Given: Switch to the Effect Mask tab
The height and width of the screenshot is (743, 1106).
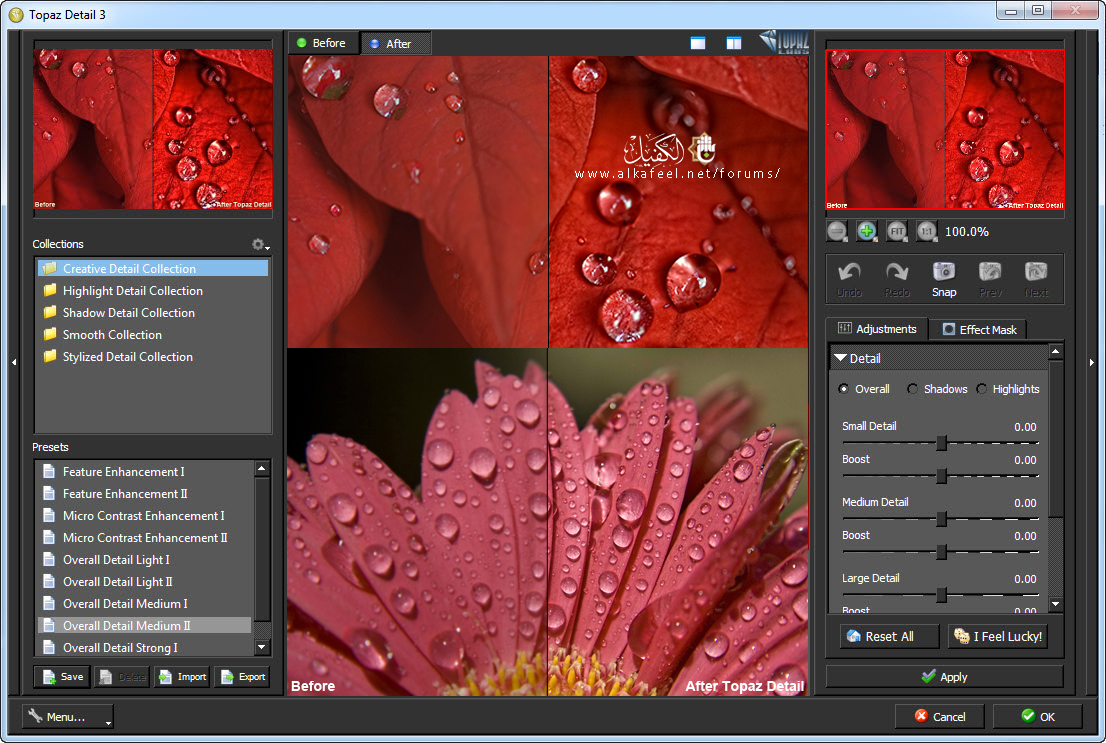Looking at the screenshot, I should coord(977,329).
